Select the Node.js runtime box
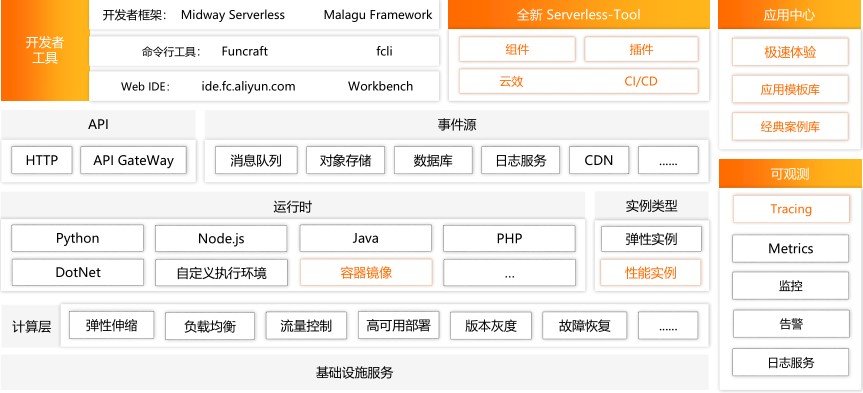This screenshot has width=863, height=393. [221, 238]
